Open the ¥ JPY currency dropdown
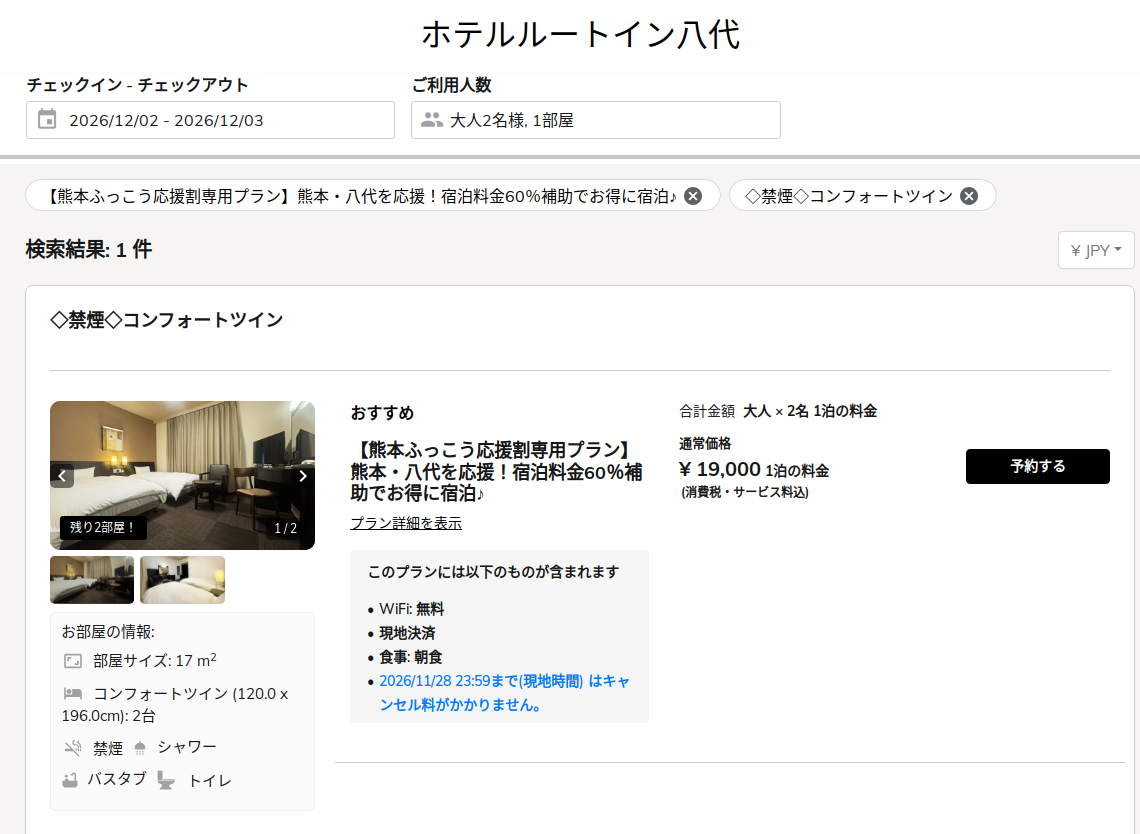This screenshot has height=834, width=1140. 1096,250
